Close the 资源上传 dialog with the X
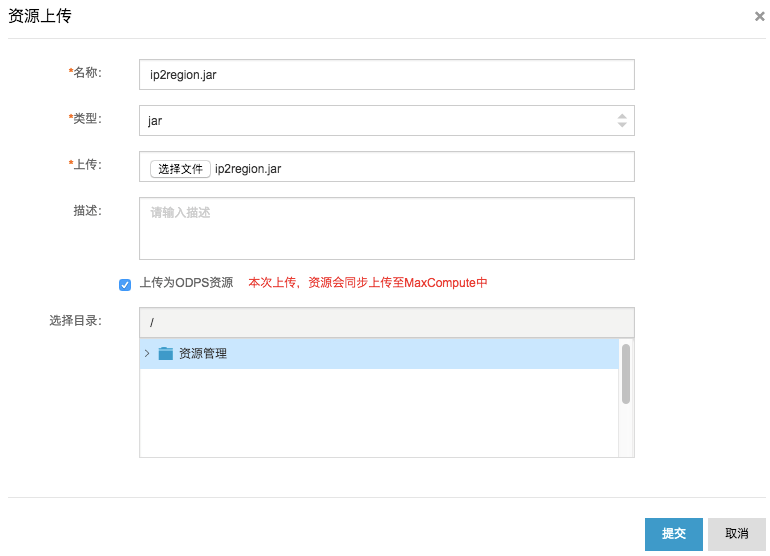The image size is (770, 556). tap(760, 16)
